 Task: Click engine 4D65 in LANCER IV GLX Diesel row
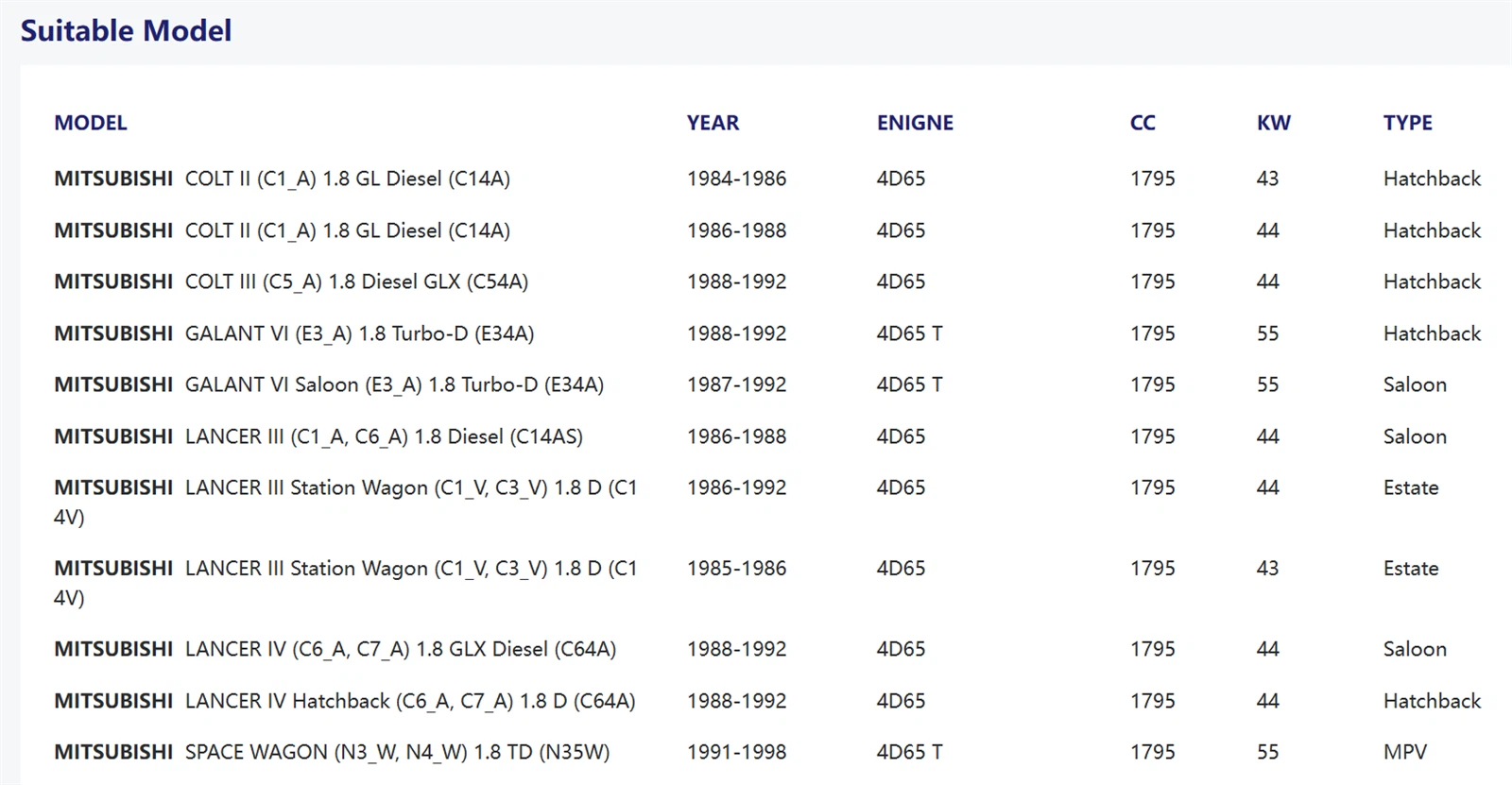[901, 649]
